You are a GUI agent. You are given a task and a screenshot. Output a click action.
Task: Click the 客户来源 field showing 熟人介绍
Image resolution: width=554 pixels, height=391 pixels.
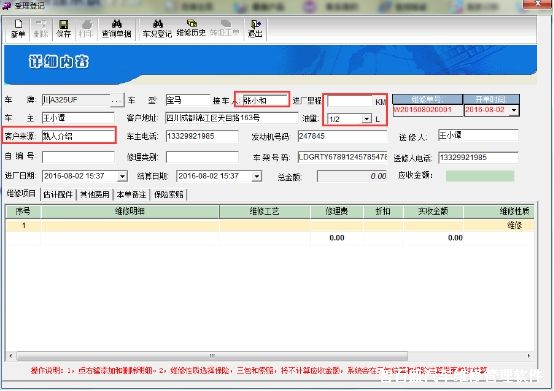tap(78, 136)
